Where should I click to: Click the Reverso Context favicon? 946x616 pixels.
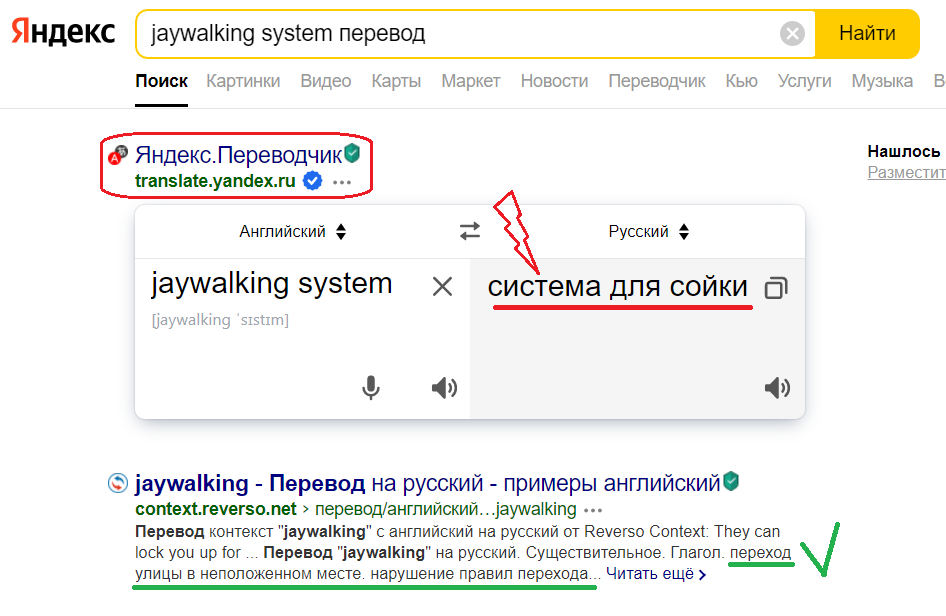click(118, 483)
